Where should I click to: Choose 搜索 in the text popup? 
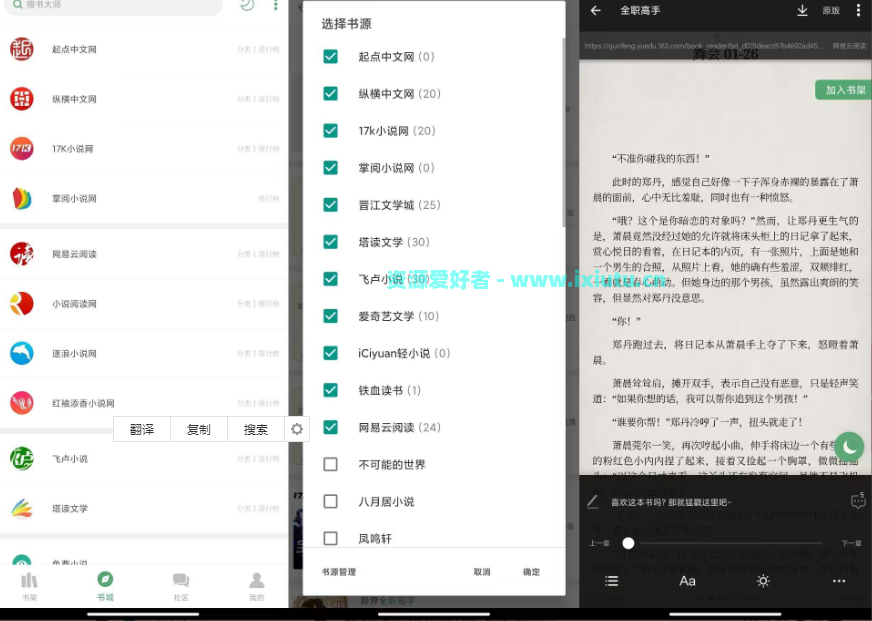(x=256, y=429)
